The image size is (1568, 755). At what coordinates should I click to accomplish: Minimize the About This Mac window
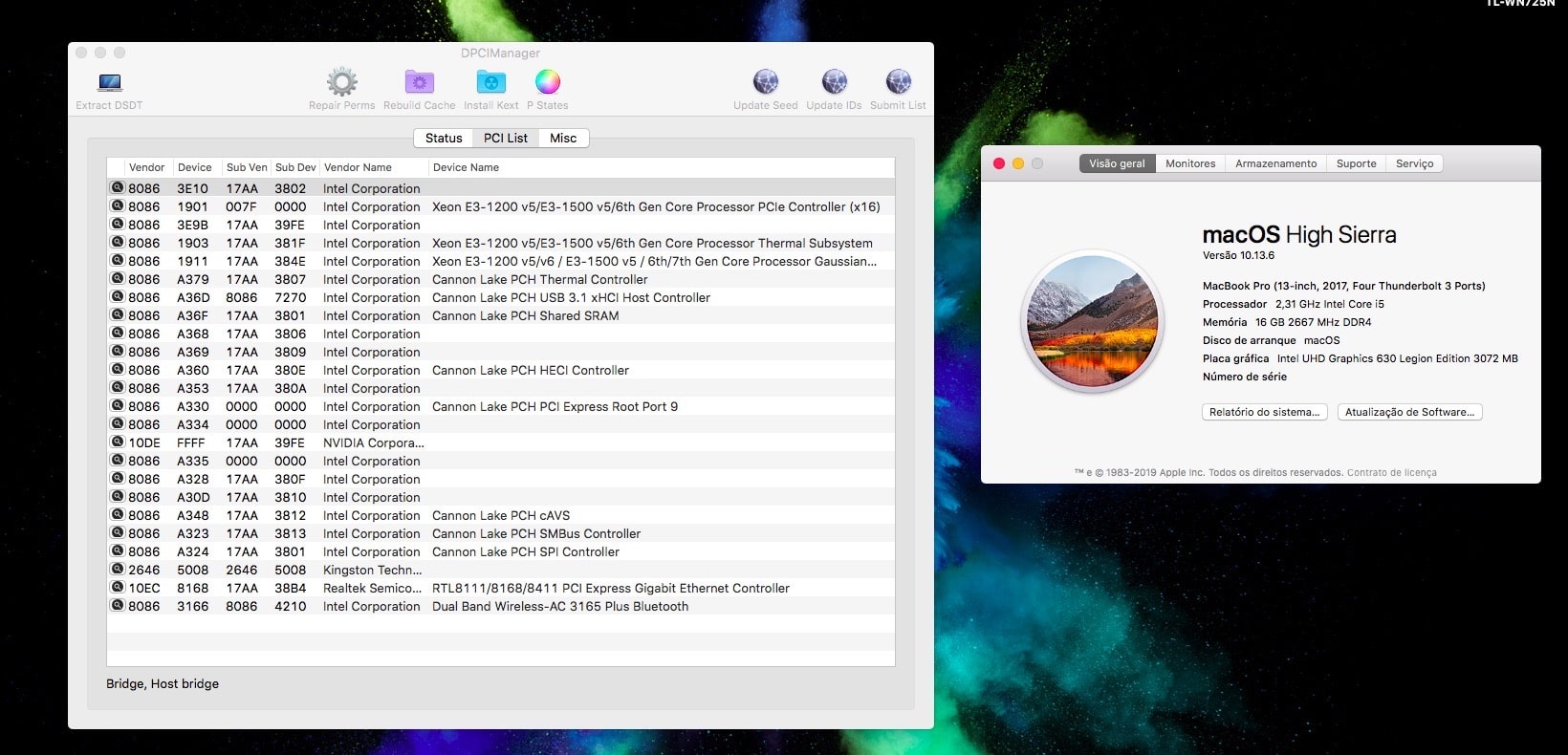tap(1018, 163)
